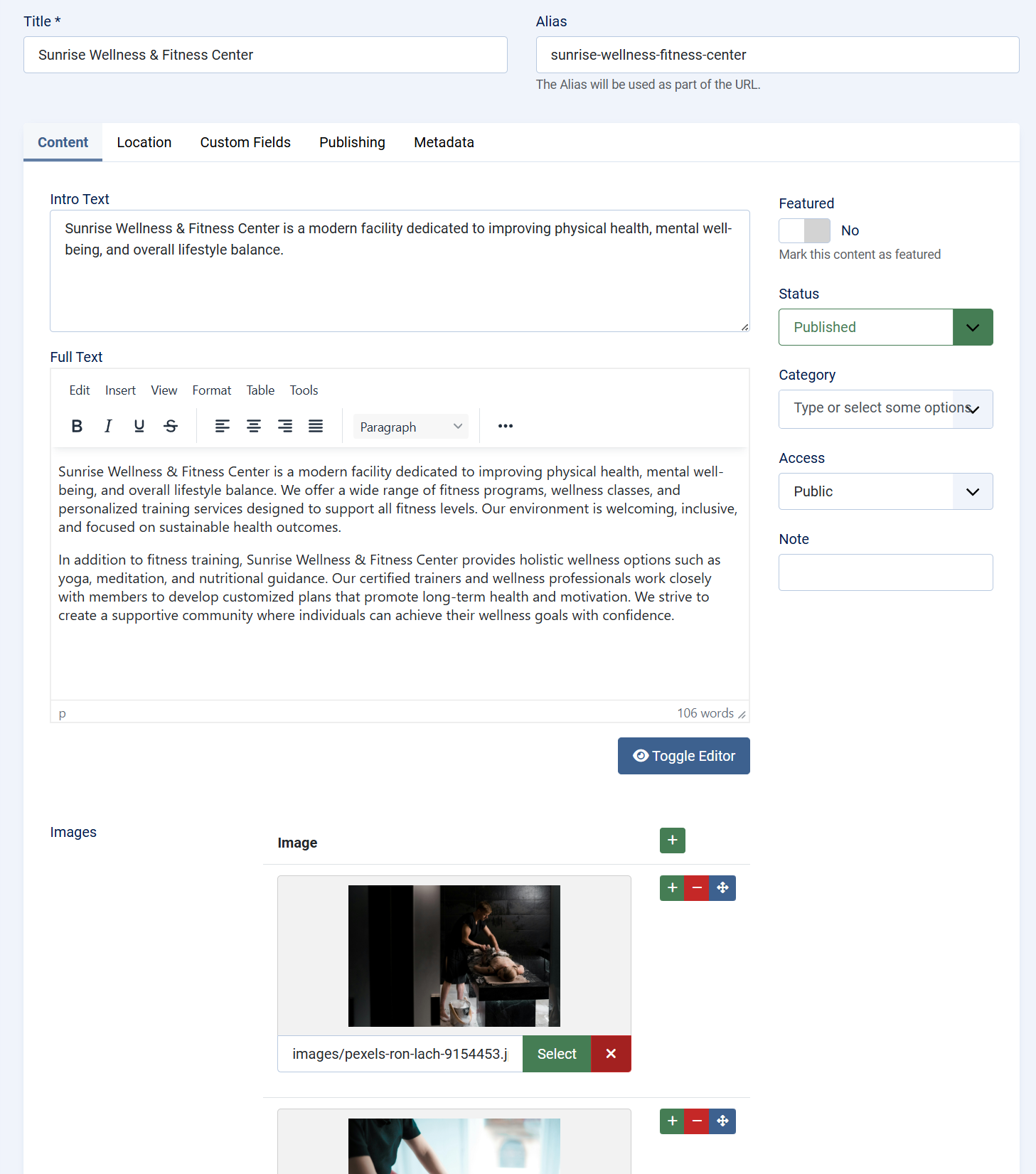
Task: Open the Access dropdown set to Public
Action: (885, 491)
